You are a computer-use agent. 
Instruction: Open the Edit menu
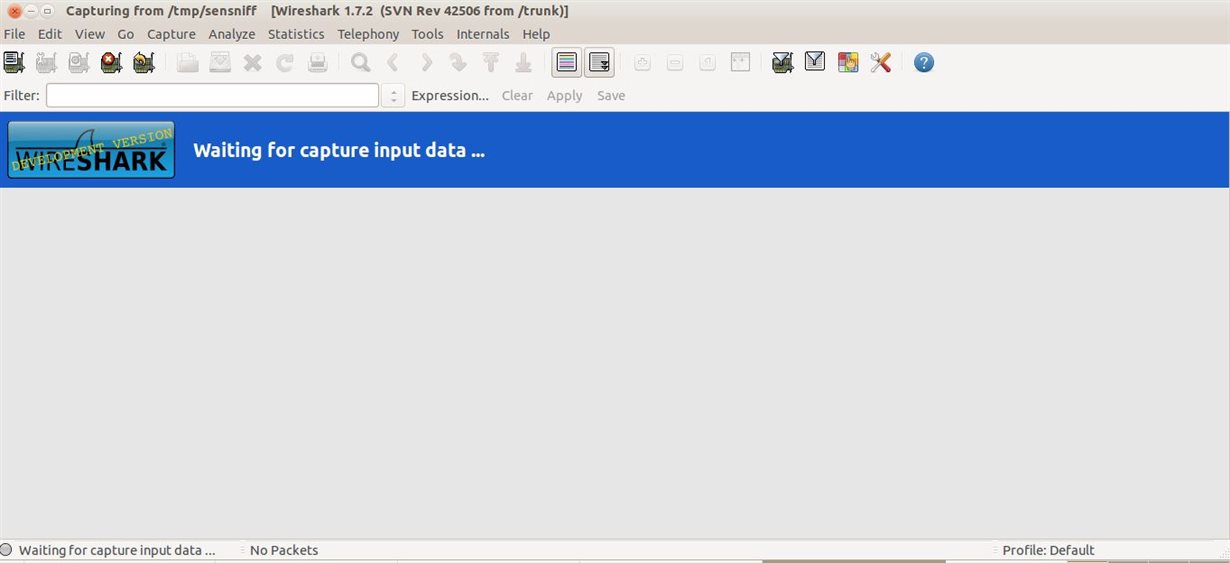point(50,34)
